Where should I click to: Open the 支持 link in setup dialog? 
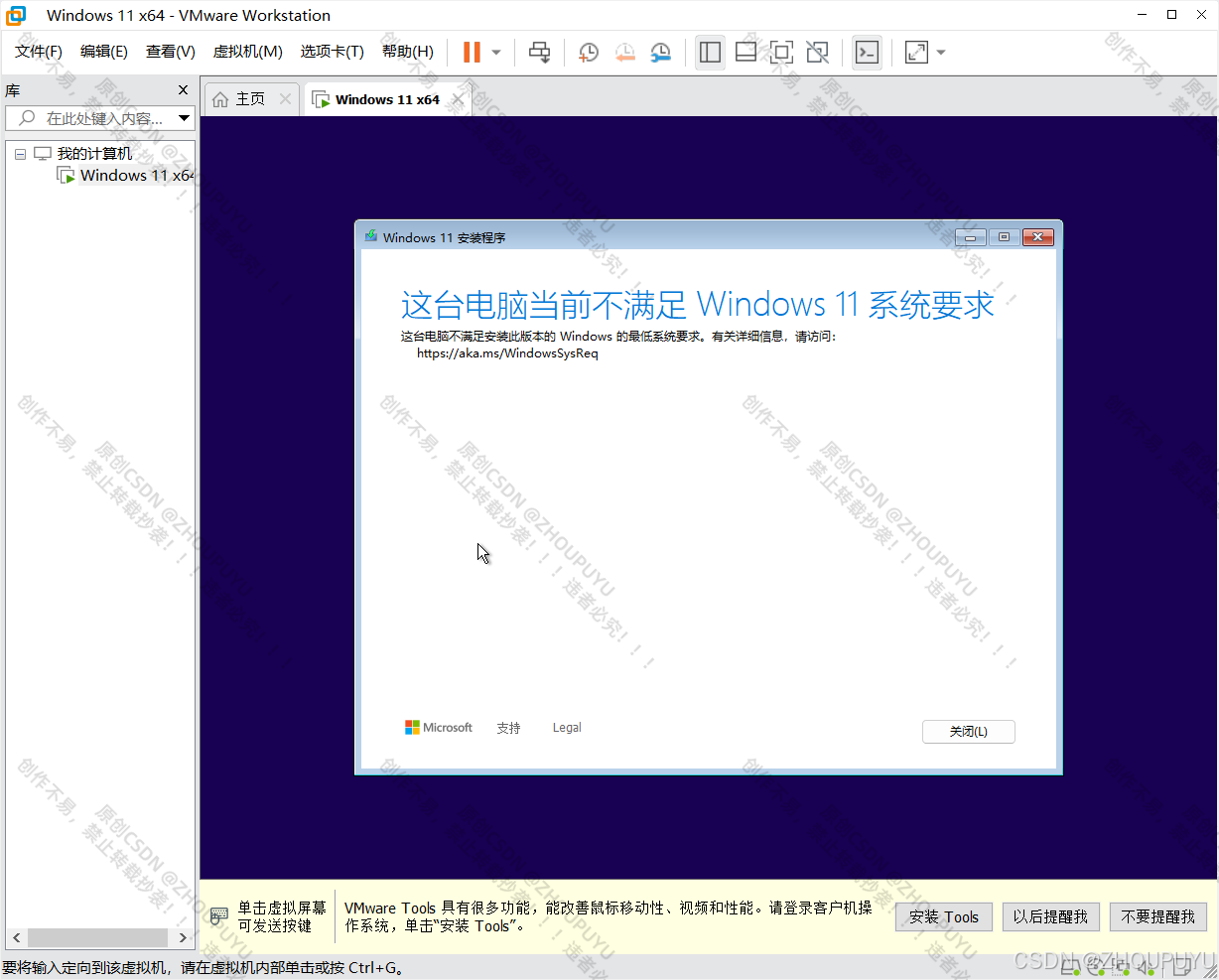tap(508, 728)
